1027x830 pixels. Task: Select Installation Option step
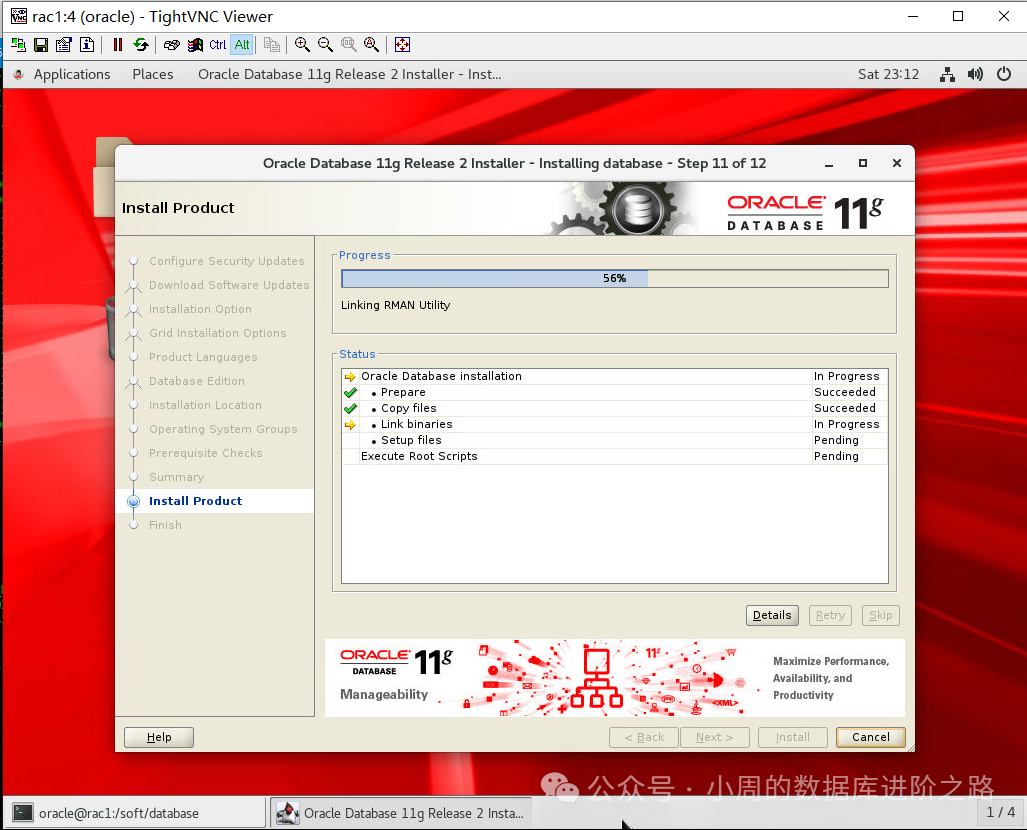(x=200, y=309)
